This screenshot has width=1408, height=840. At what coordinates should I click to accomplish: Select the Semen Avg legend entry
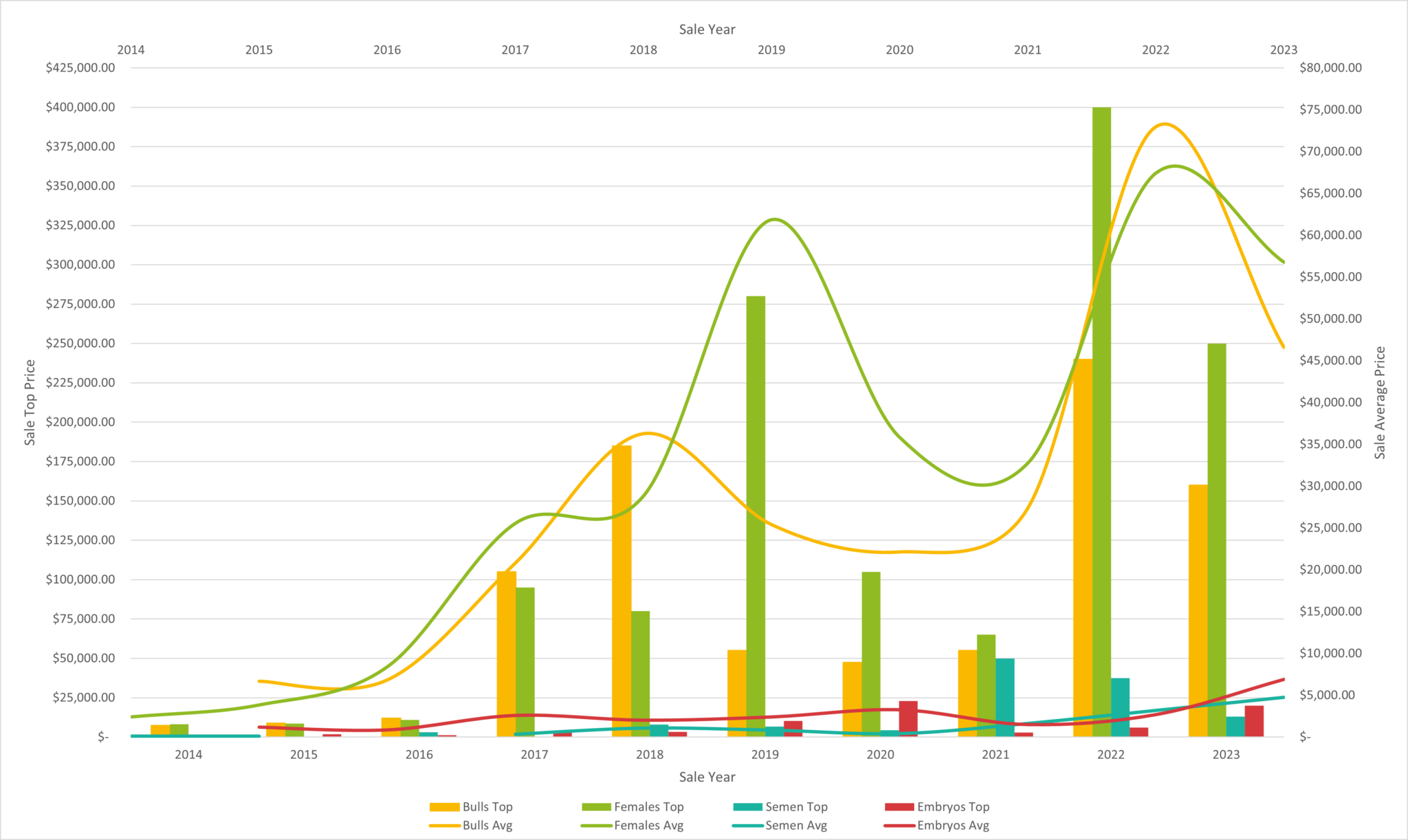[x=796, y=826]
